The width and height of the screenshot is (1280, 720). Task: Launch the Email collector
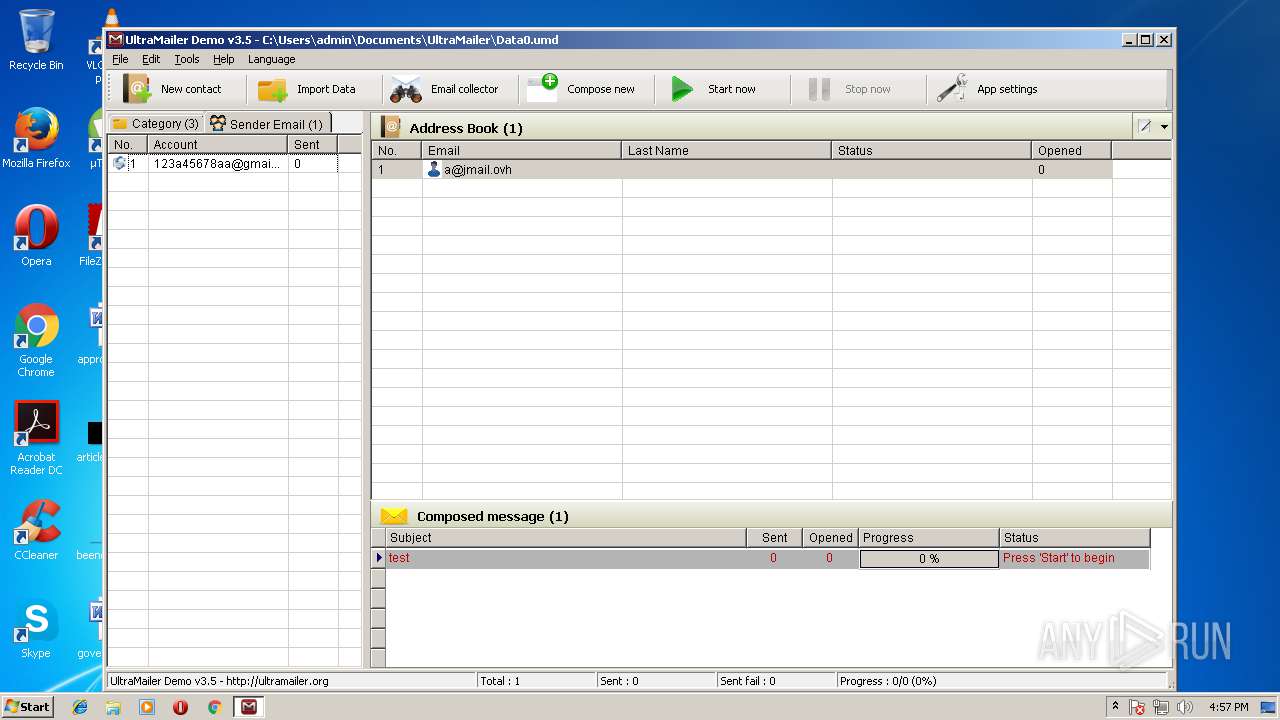tap(444, 89)
